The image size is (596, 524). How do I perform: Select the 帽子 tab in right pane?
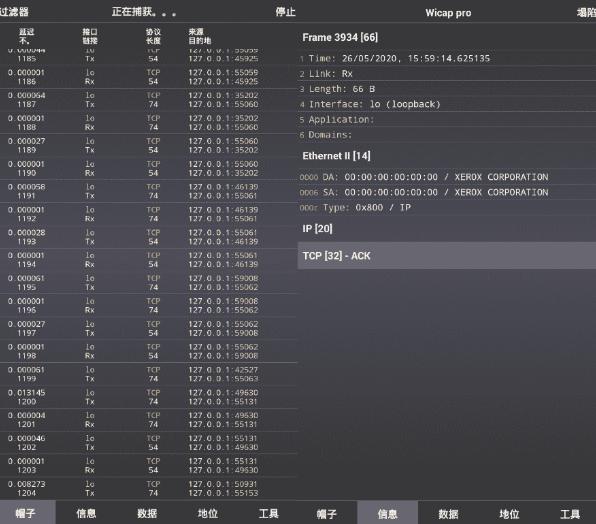click(x=327, y=513)
